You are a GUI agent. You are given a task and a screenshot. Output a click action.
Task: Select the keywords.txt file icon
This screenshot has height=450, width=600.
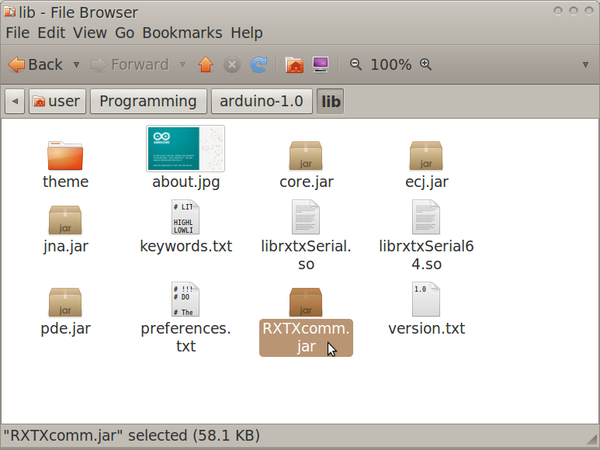point(186,218)
